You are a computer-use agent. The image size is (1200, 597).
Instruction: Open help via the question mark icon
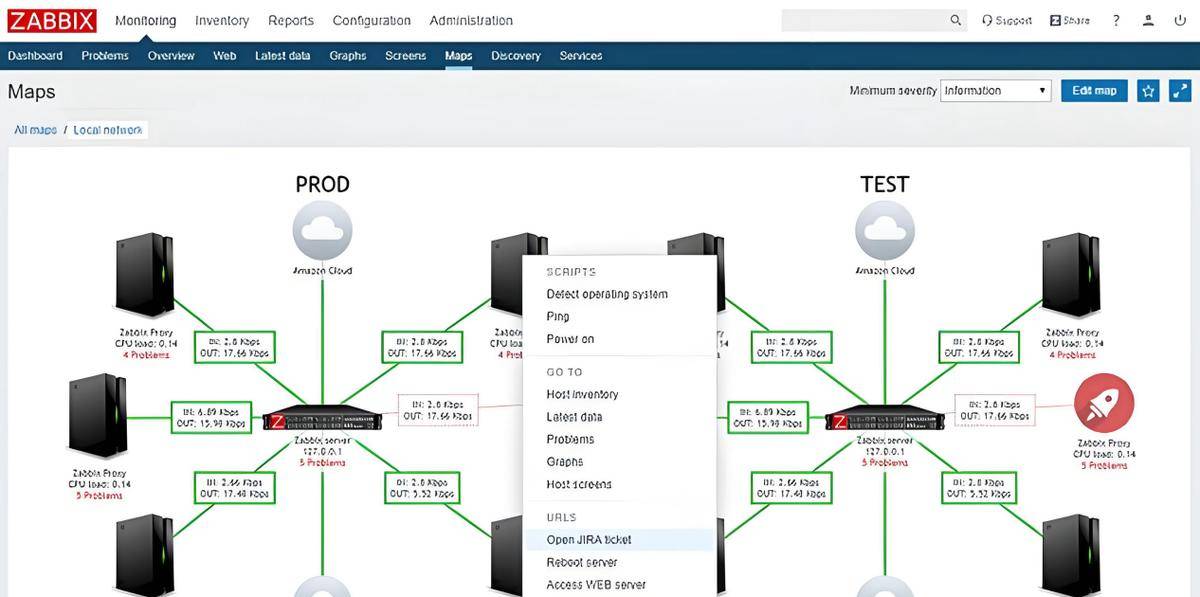(x=1115, y=19)
